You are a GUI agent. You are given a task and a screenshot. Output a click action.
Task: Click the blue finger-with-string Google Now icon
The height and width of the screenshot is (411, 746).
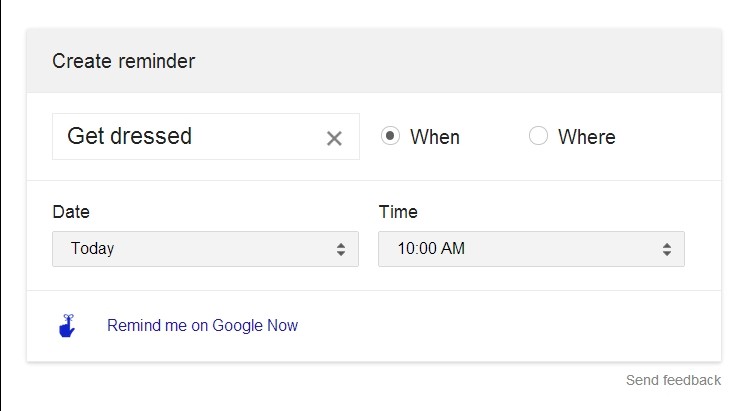click(68, 326)
